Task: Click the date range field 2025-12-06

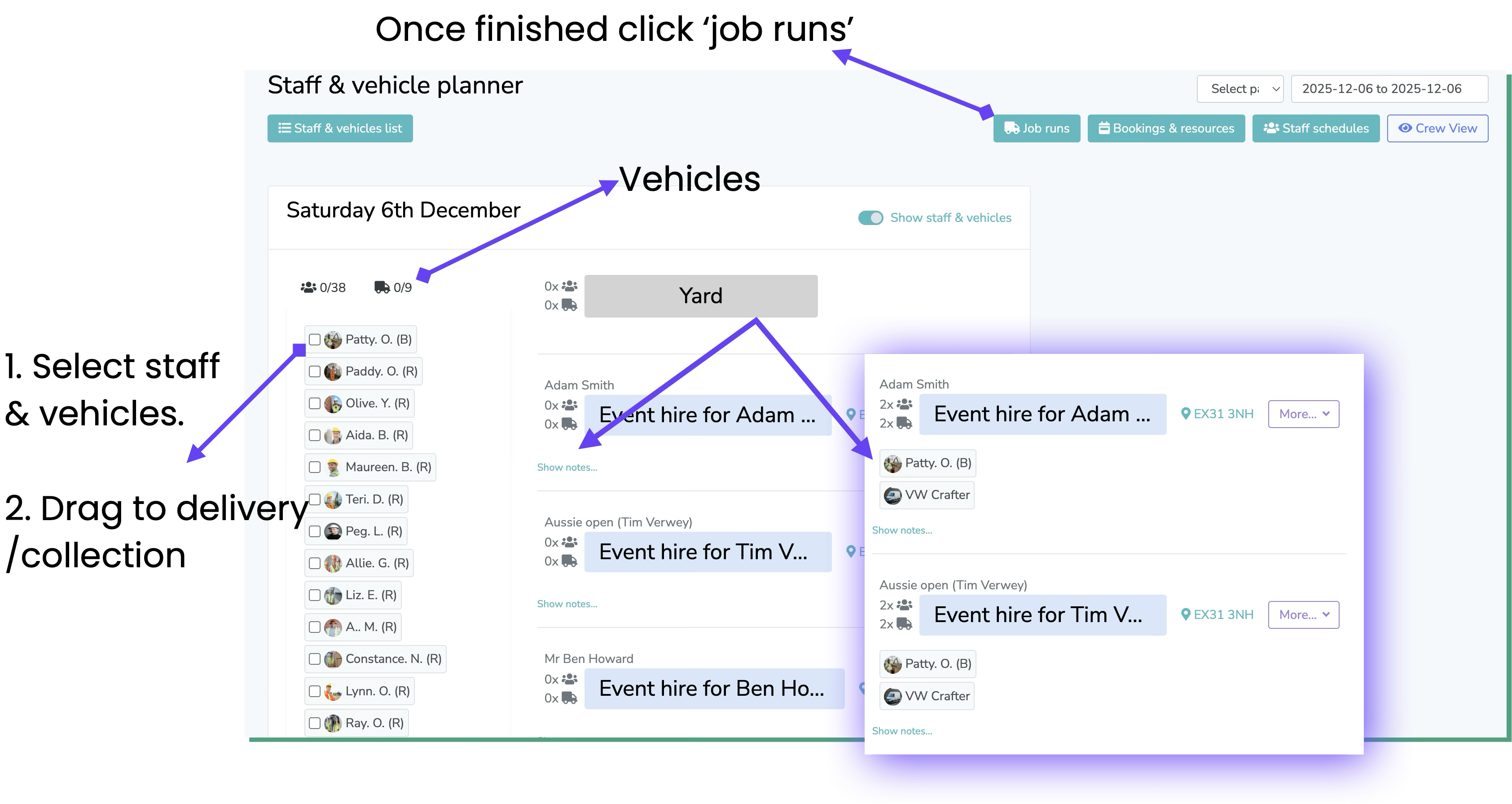Action: tap(1389, 88)
